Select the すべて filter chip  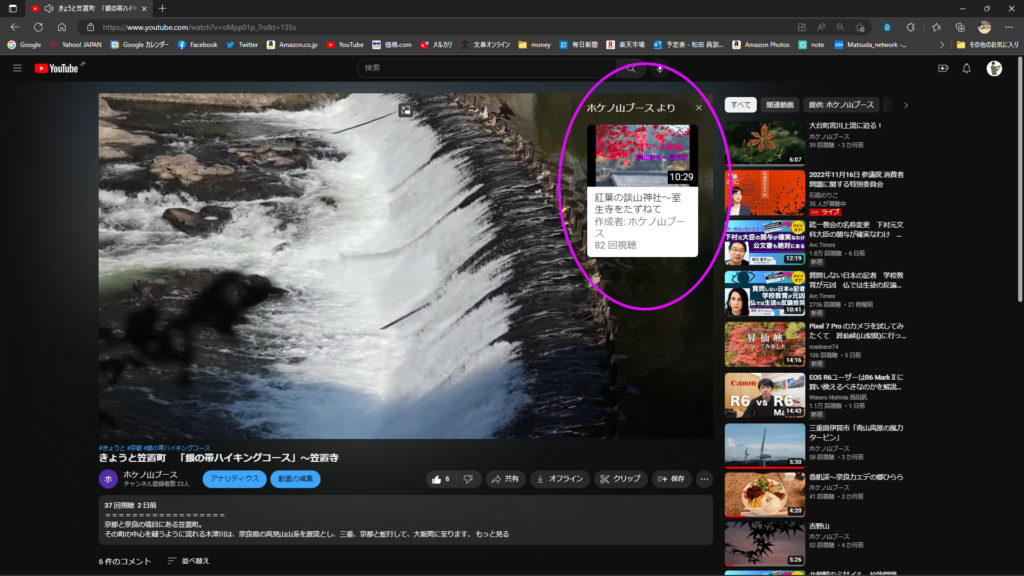740,104
